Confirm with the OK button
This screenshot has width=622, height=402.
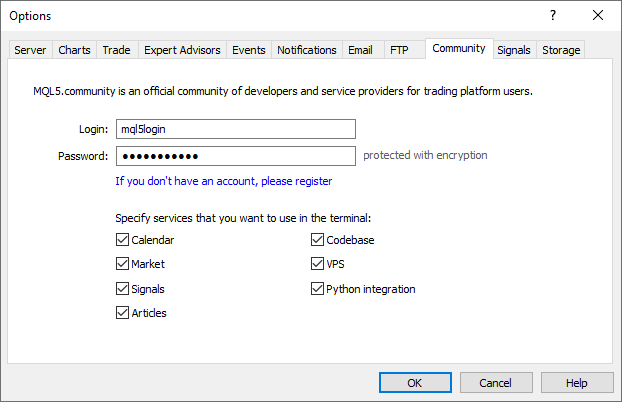click(415, 383)
